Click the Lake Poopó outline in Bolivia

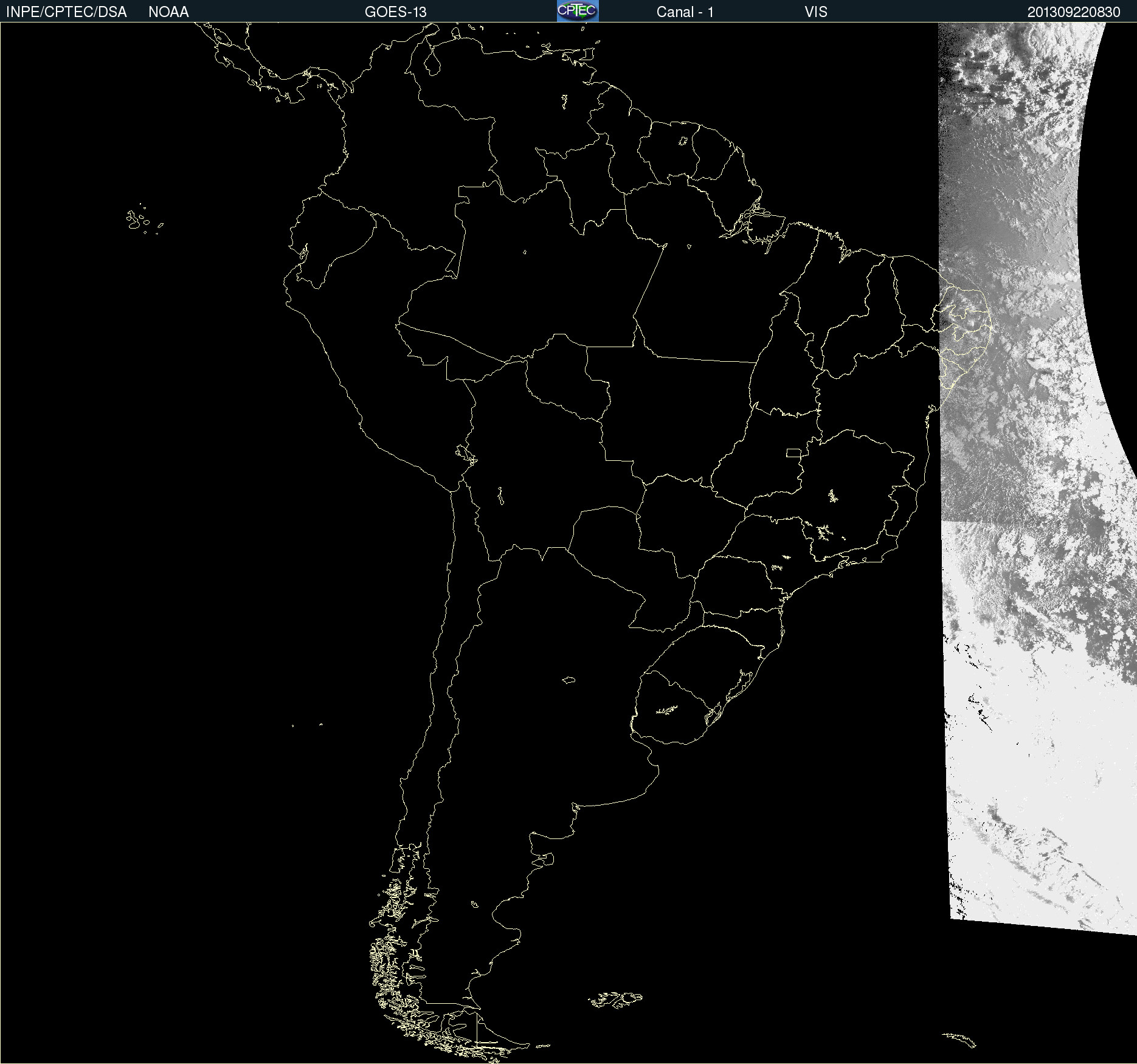500,496
